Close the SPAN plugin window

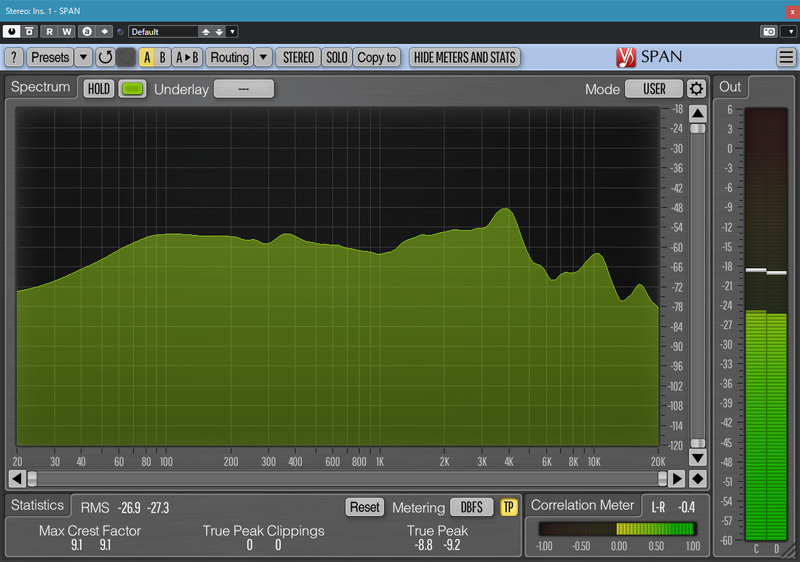coord(792,11)
